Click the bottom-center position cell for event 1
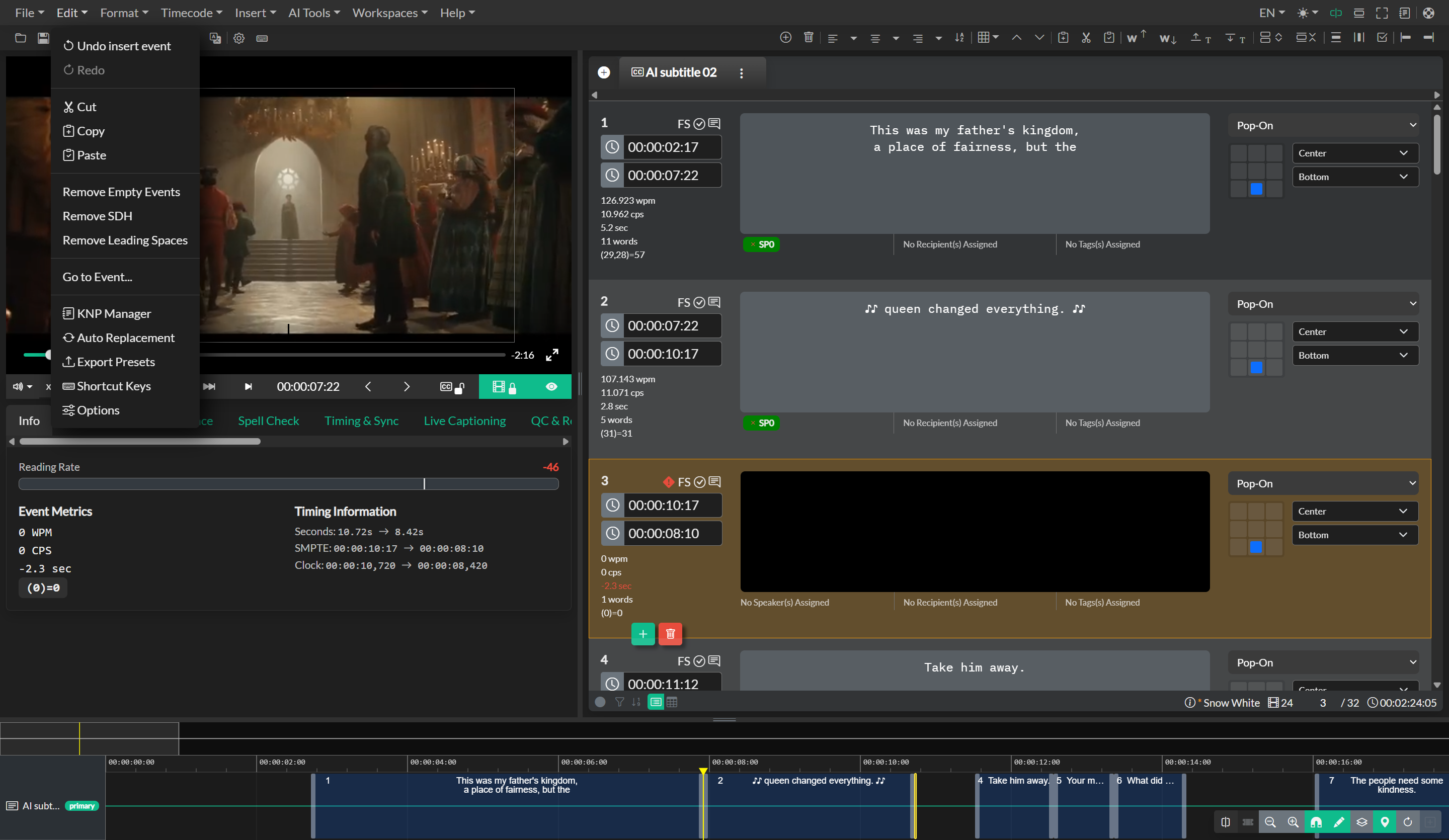The image size is (1449, 840). [1256, 189]
